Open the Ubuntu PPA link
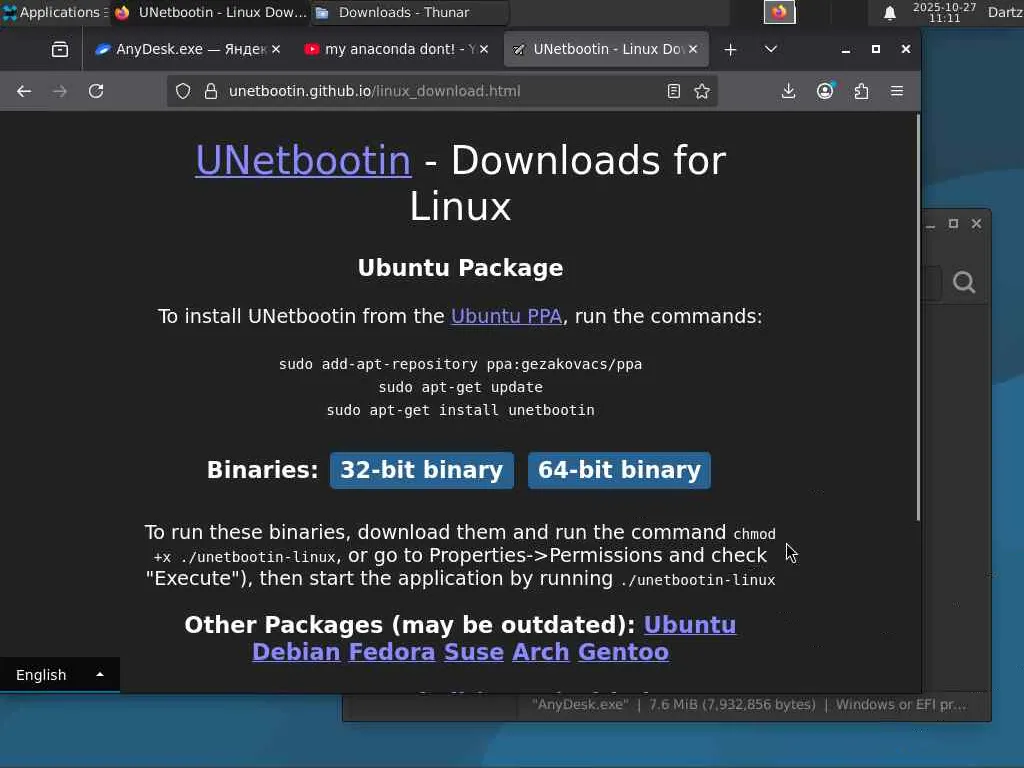 (506, 317)
